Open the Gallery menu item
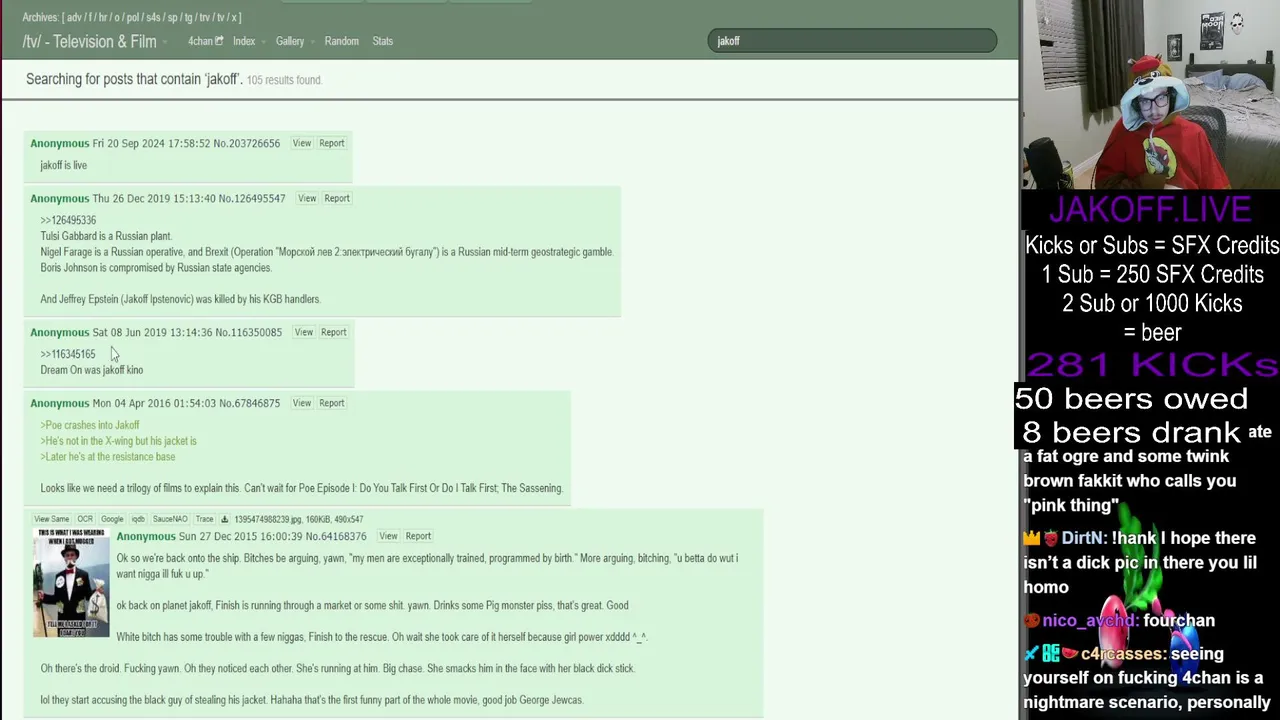The height and width of the screenshot is (720, 1280). click(290, 41)
